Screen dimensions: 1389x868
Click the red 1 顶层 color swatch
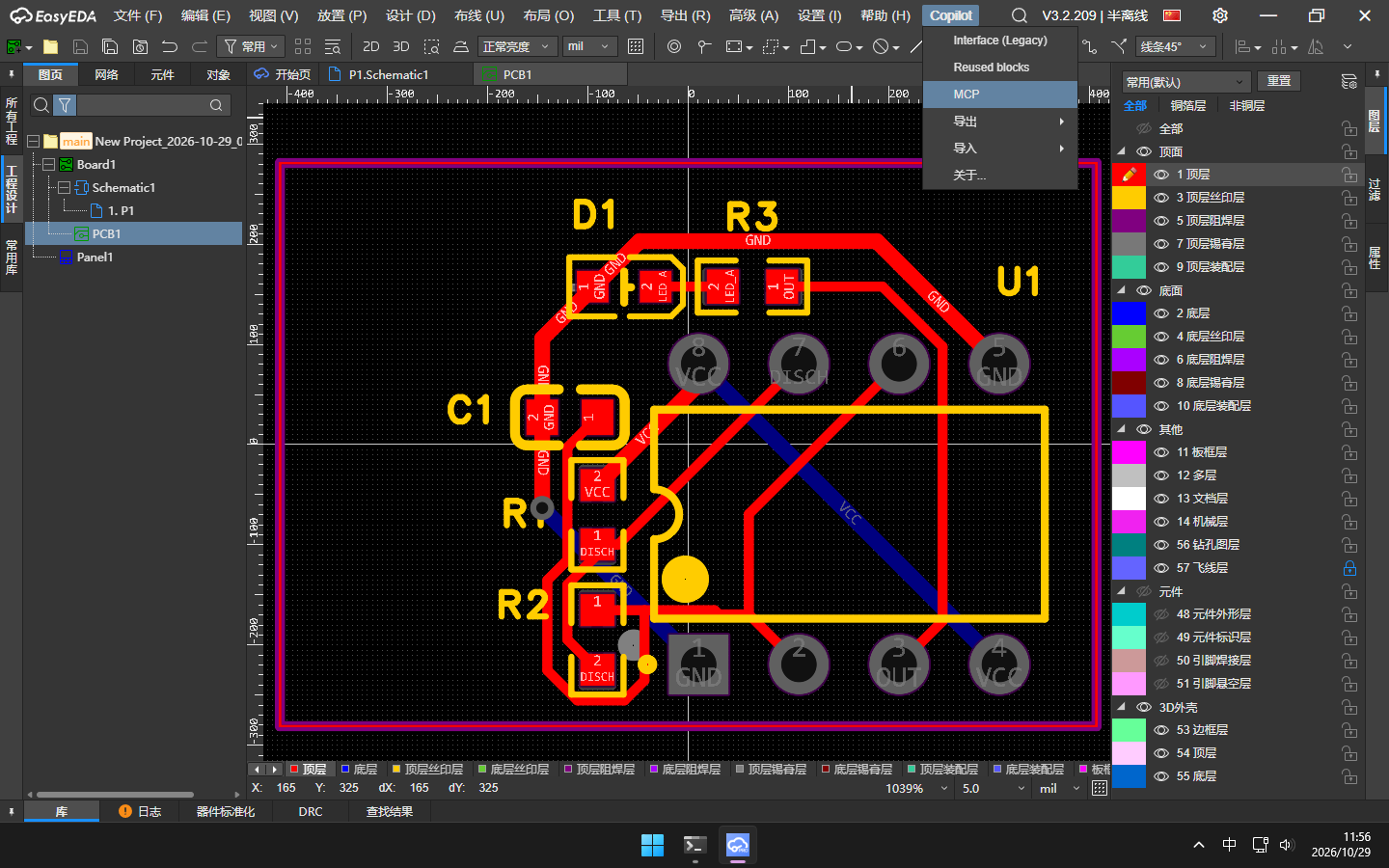(x=1130, y=175)
